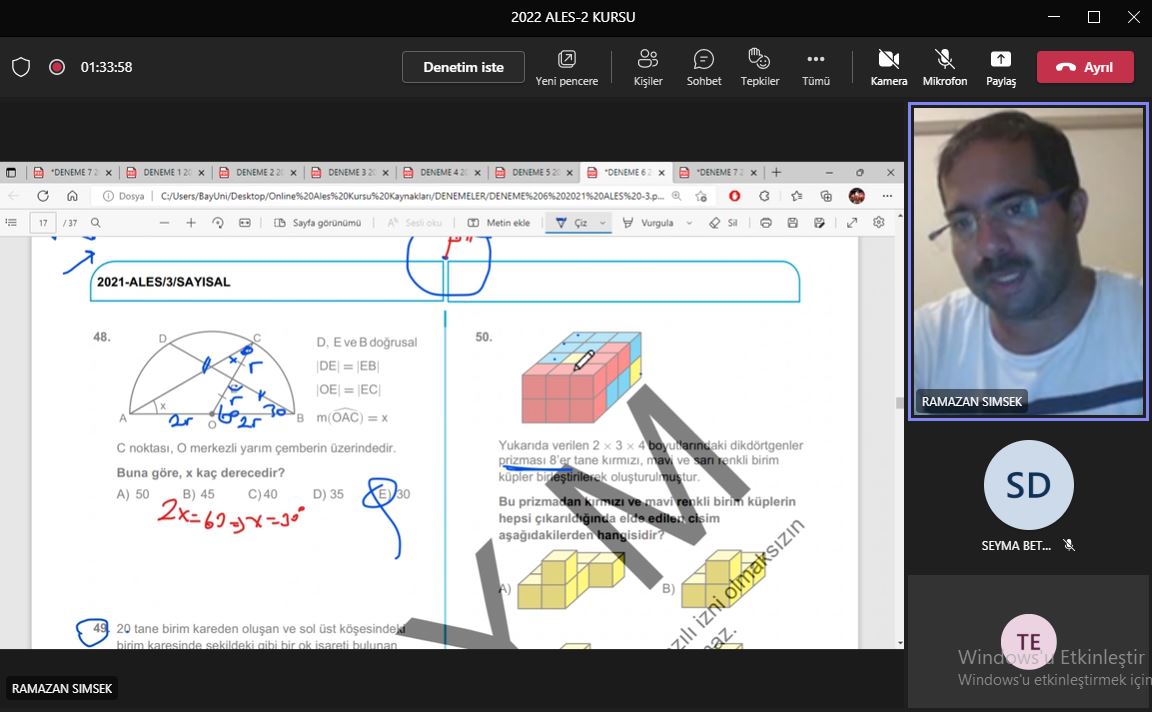Unmute the Mikrofon
The width and height of the screenshot is (1152, 712).
pyautogui.click(x=945, y=68)
